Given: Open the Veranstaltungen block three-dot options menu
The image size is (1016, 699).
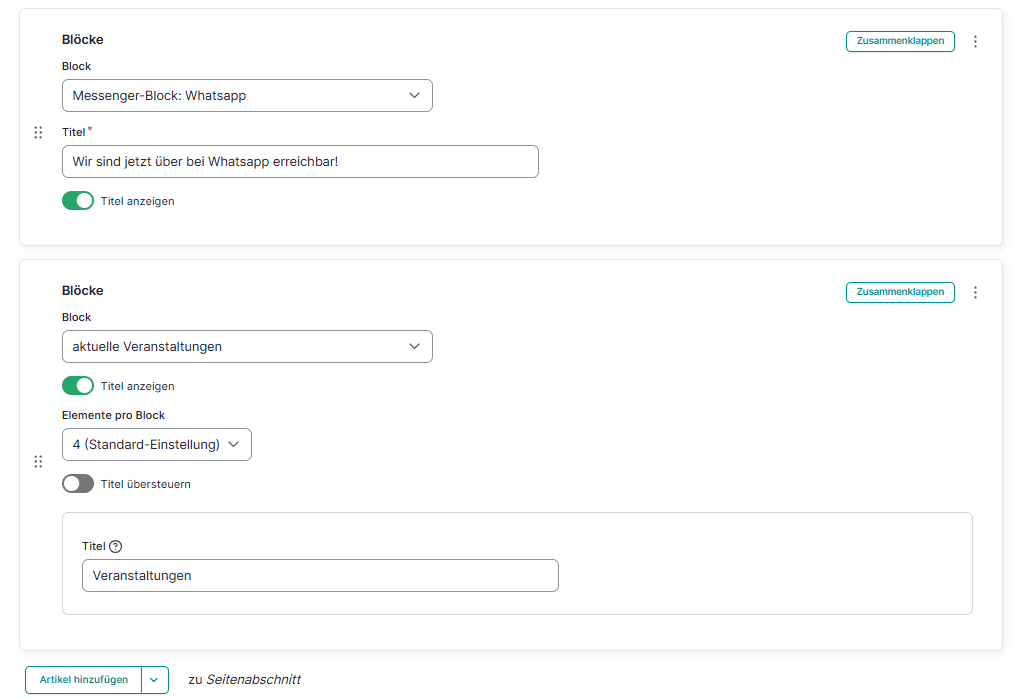Looking at the screenshot, I should (975, 293).
